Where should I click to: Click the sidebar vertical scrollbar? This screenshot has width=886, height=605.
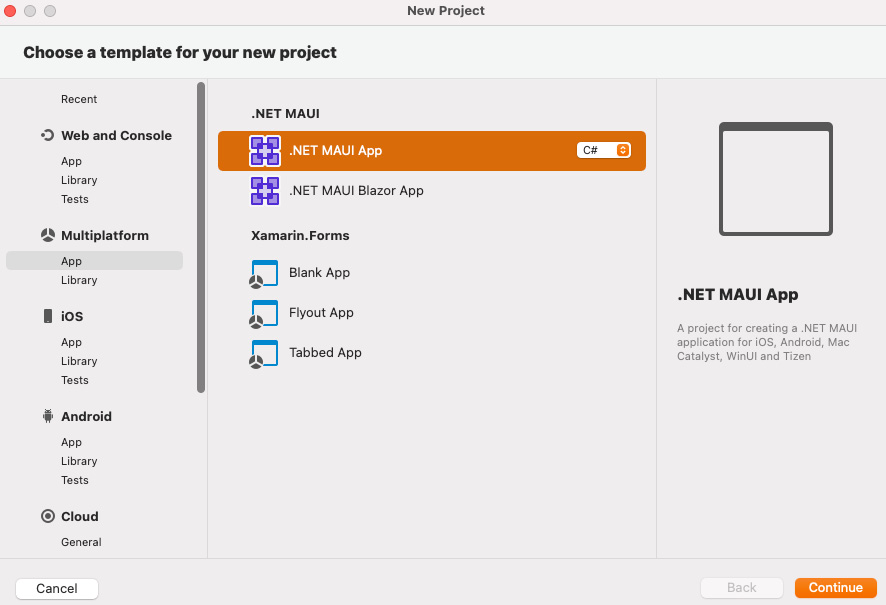[201, 237]
